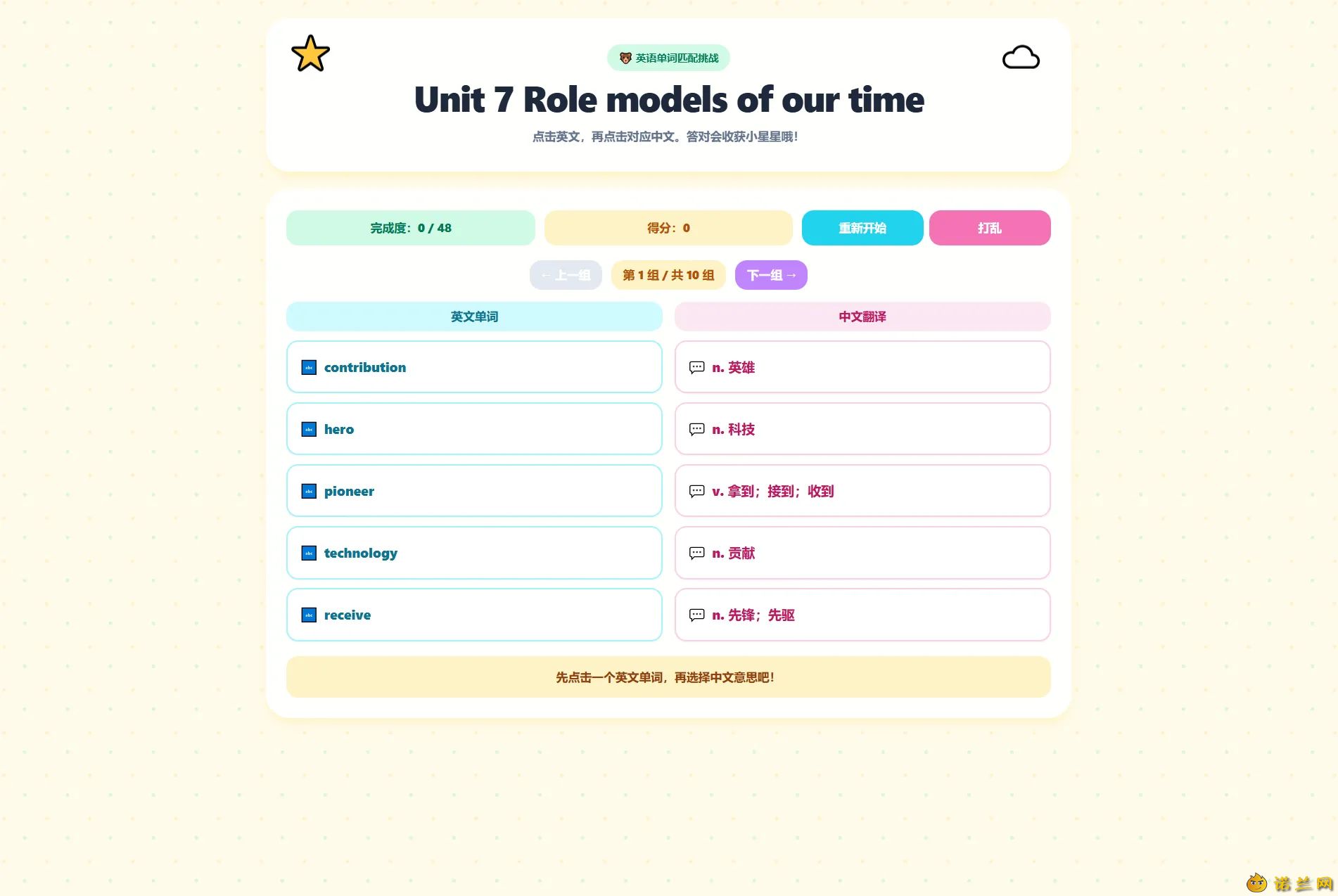Viewport: 1338px width, 896px height.
Task: Click the abc icon beside contribution
Action: pos(309,367)
